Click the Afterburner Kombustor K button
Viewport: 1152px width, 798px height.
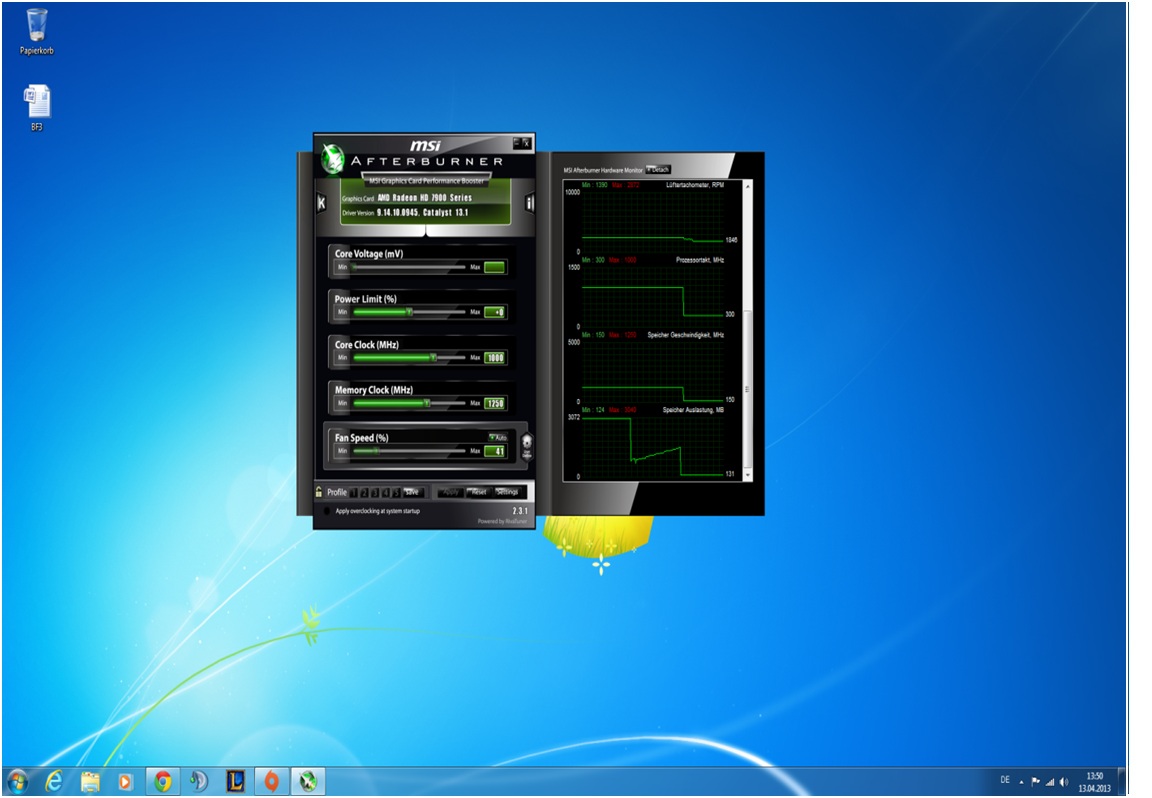point(321,204)
